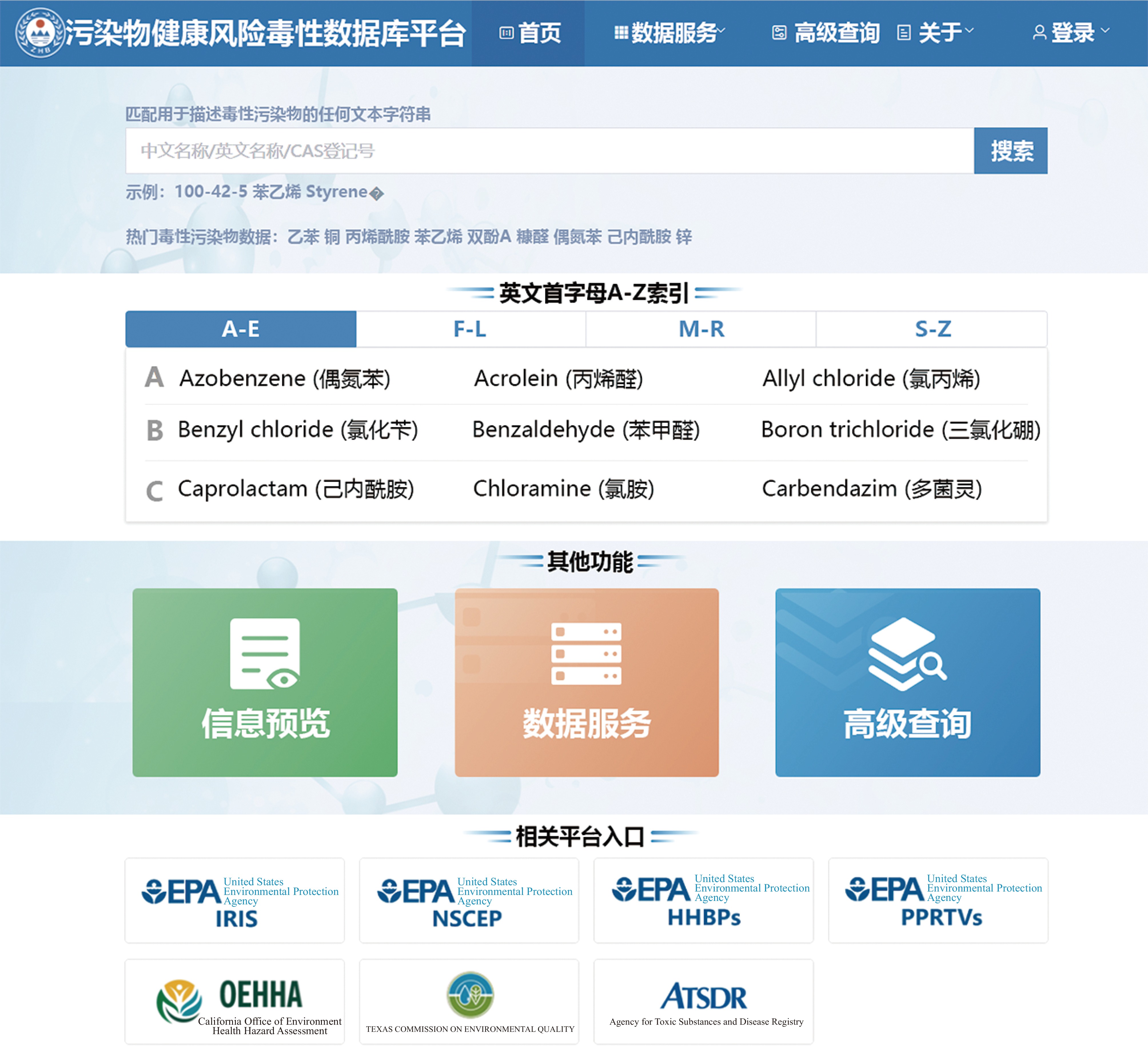Click the example link 100-42-5 苯乙烯 Styrene
The image size is (1148, 1051).
pos(270,192)
